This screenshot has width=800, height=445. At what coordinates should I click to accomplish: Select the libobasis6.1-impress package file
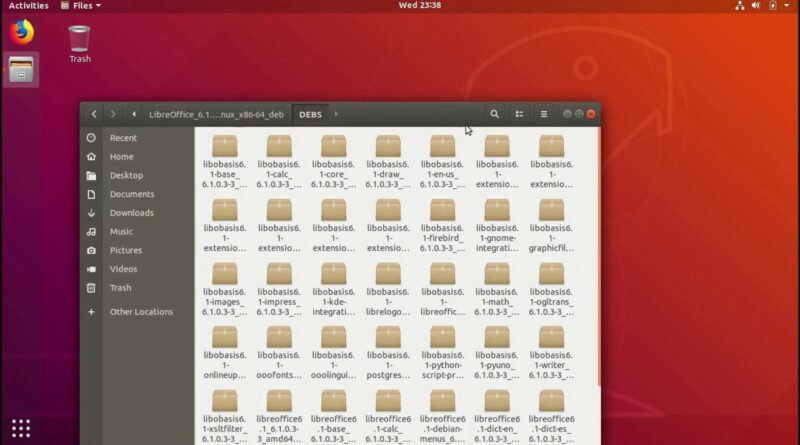click(279, 289)
